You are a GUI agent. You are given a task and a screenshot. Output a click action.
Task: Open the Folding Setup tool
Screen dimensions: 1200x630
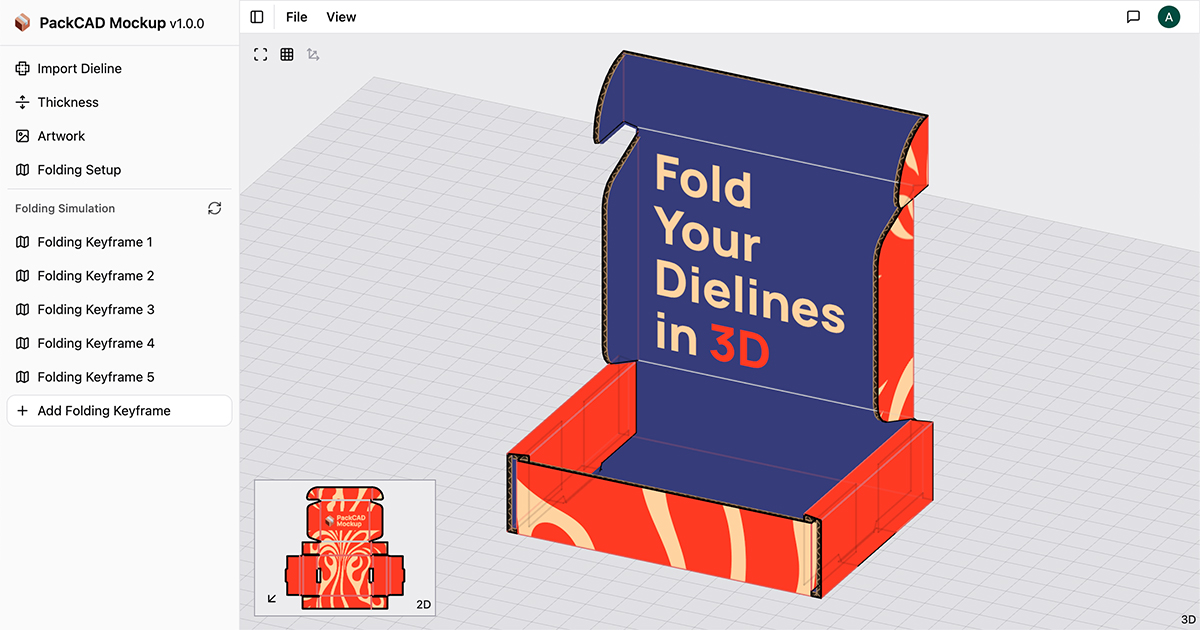click(77, 170)
